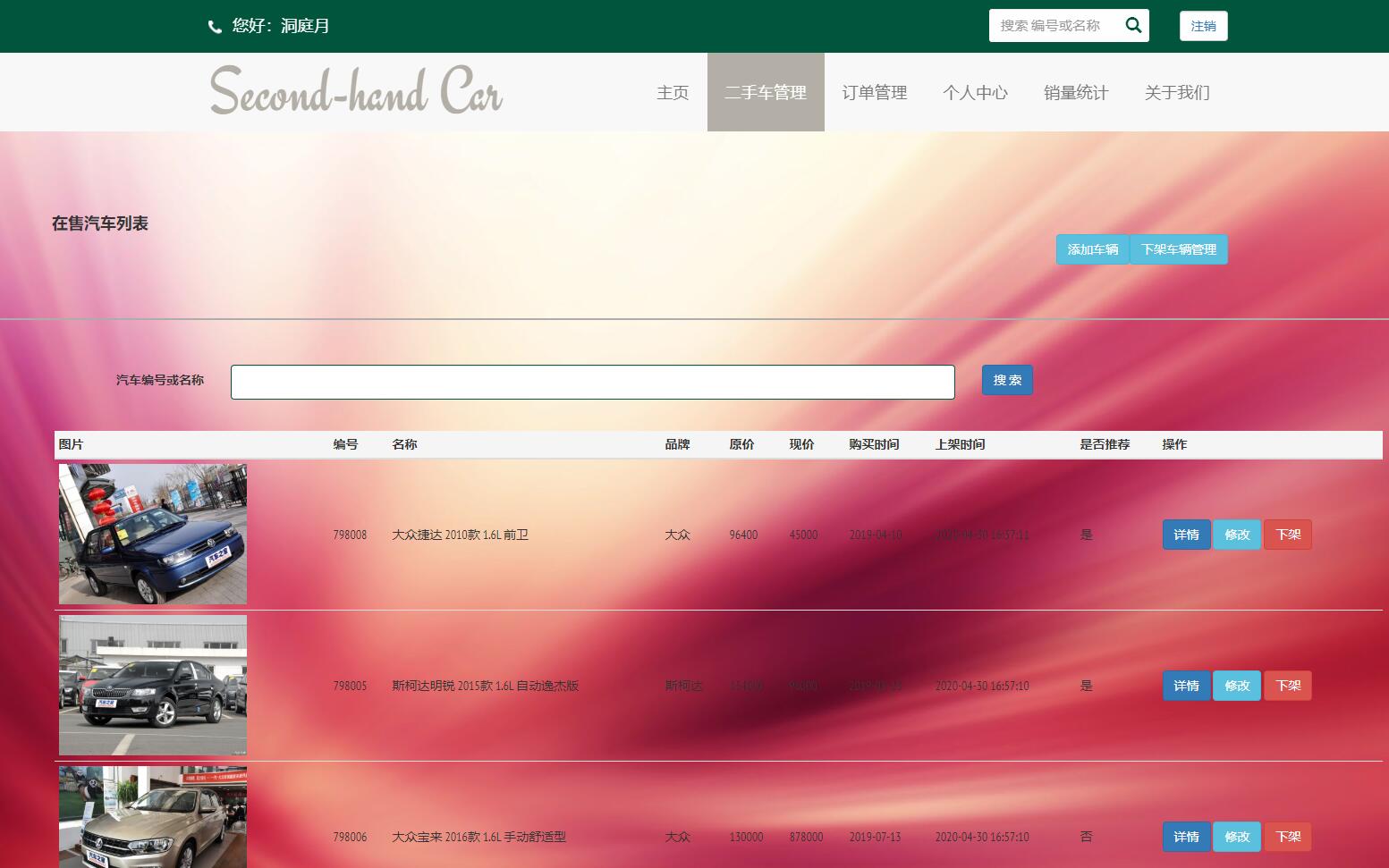Screen dimensions: 1389x868
Task: Click the 注销 logout button
Action: point(1203,26)
